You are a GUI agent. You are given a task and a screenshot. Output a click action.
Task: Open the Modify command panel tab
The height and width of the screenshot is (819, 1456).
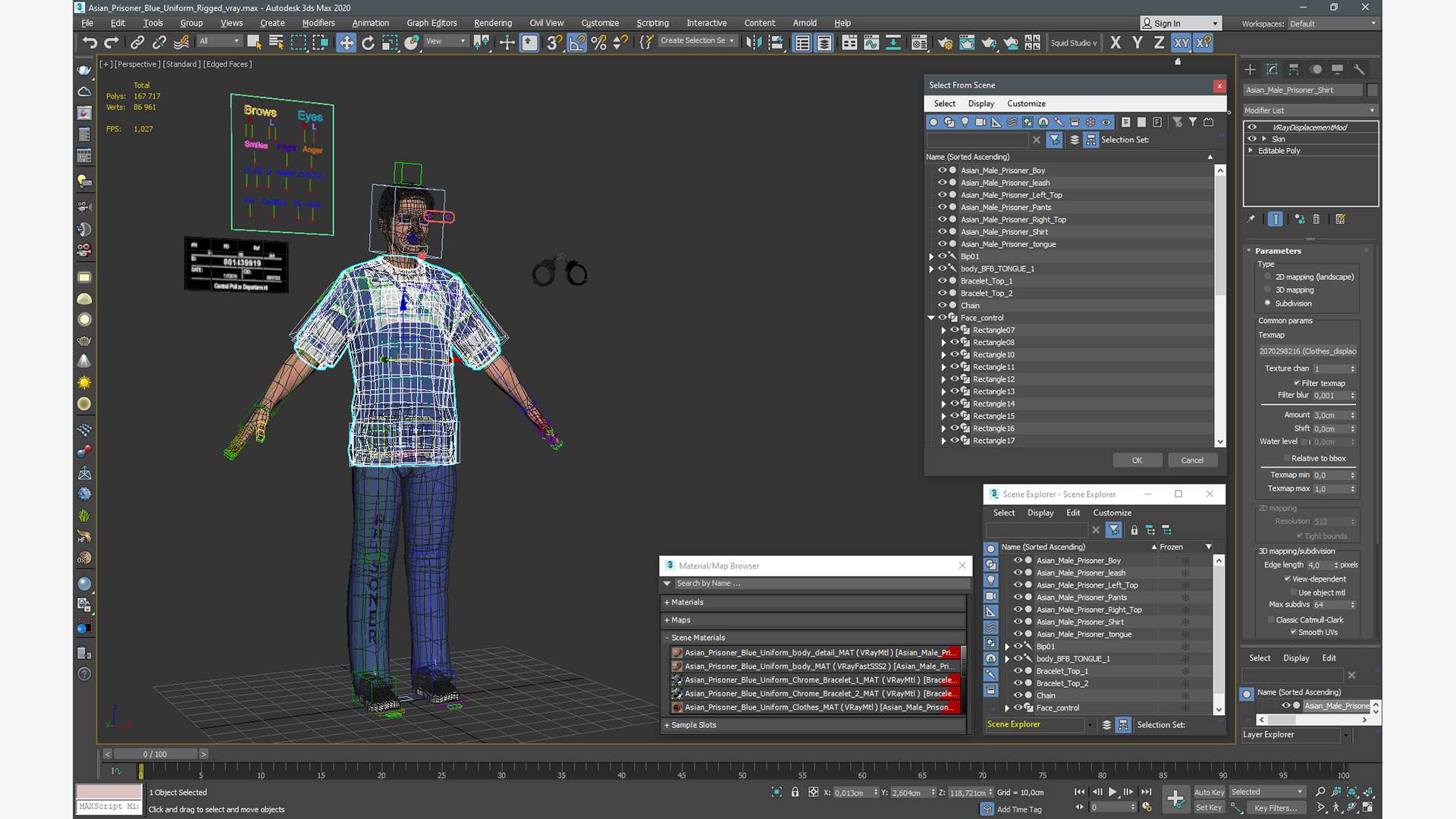click(x=1272, y=69)
